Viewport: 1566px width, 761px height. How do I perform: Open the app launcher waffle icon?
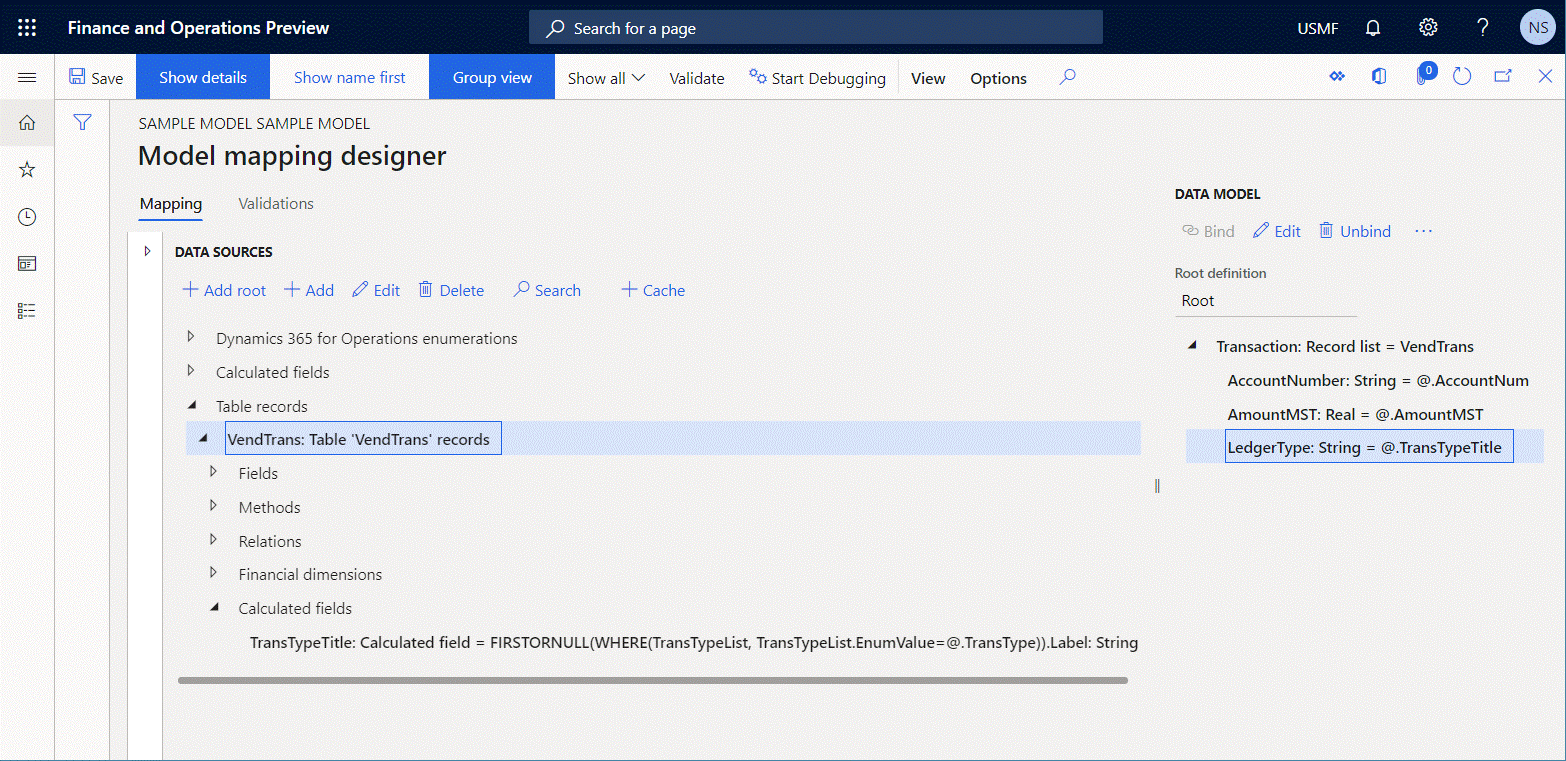27,27
